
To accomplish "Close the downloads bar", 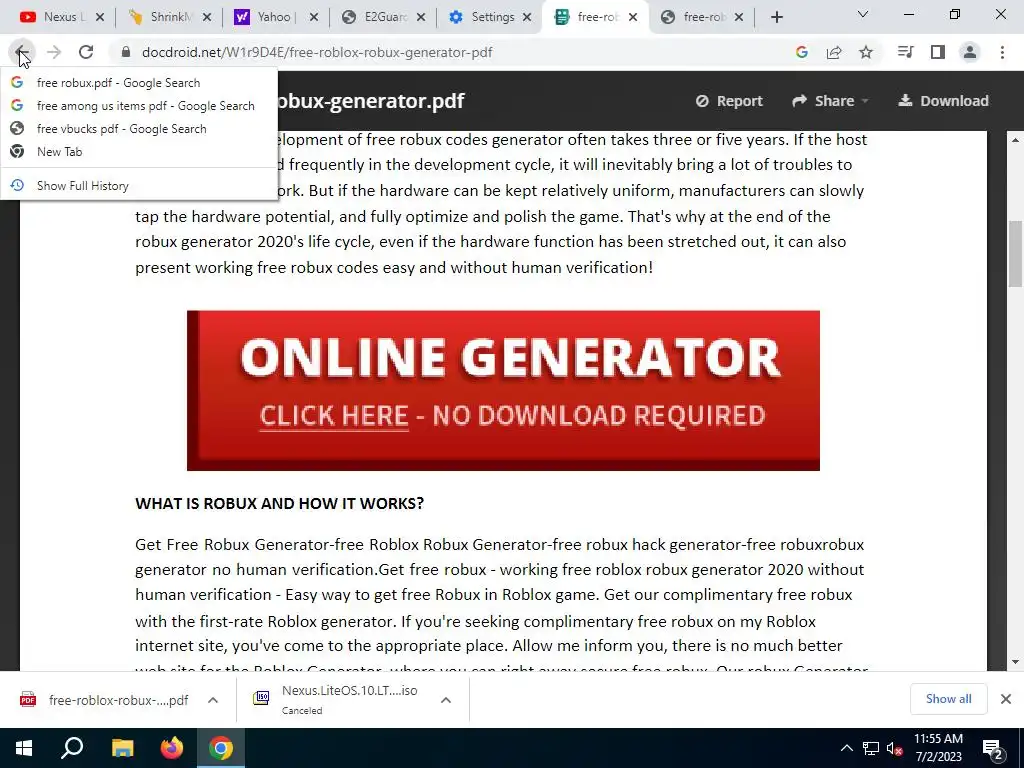I will 1006,699.
